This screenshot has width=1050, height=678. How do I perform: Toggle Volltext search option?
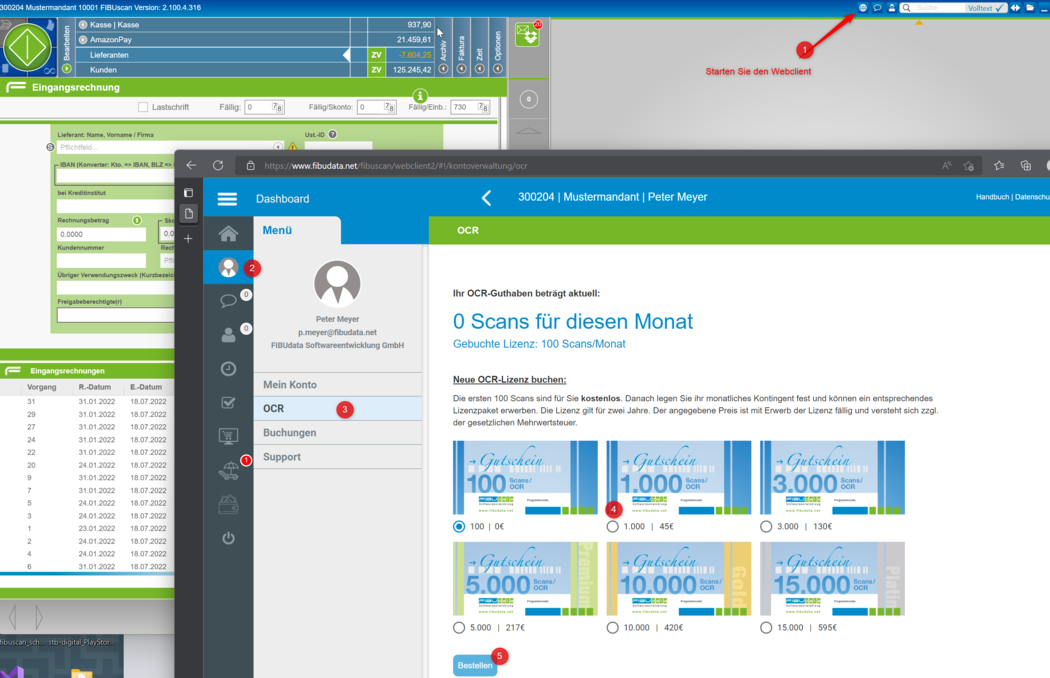(986, 8)
